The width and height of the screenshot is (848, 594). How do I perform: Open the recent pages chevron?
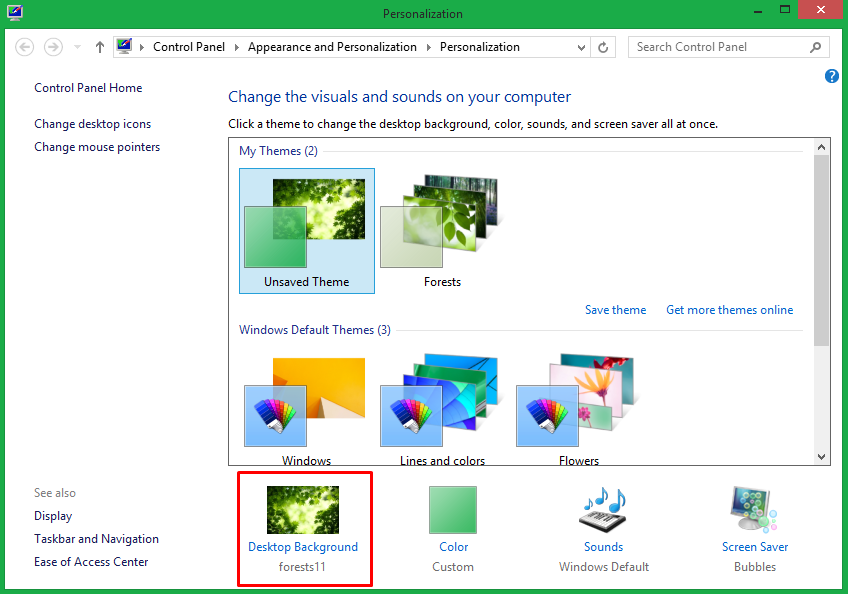(x=77, y=46)
